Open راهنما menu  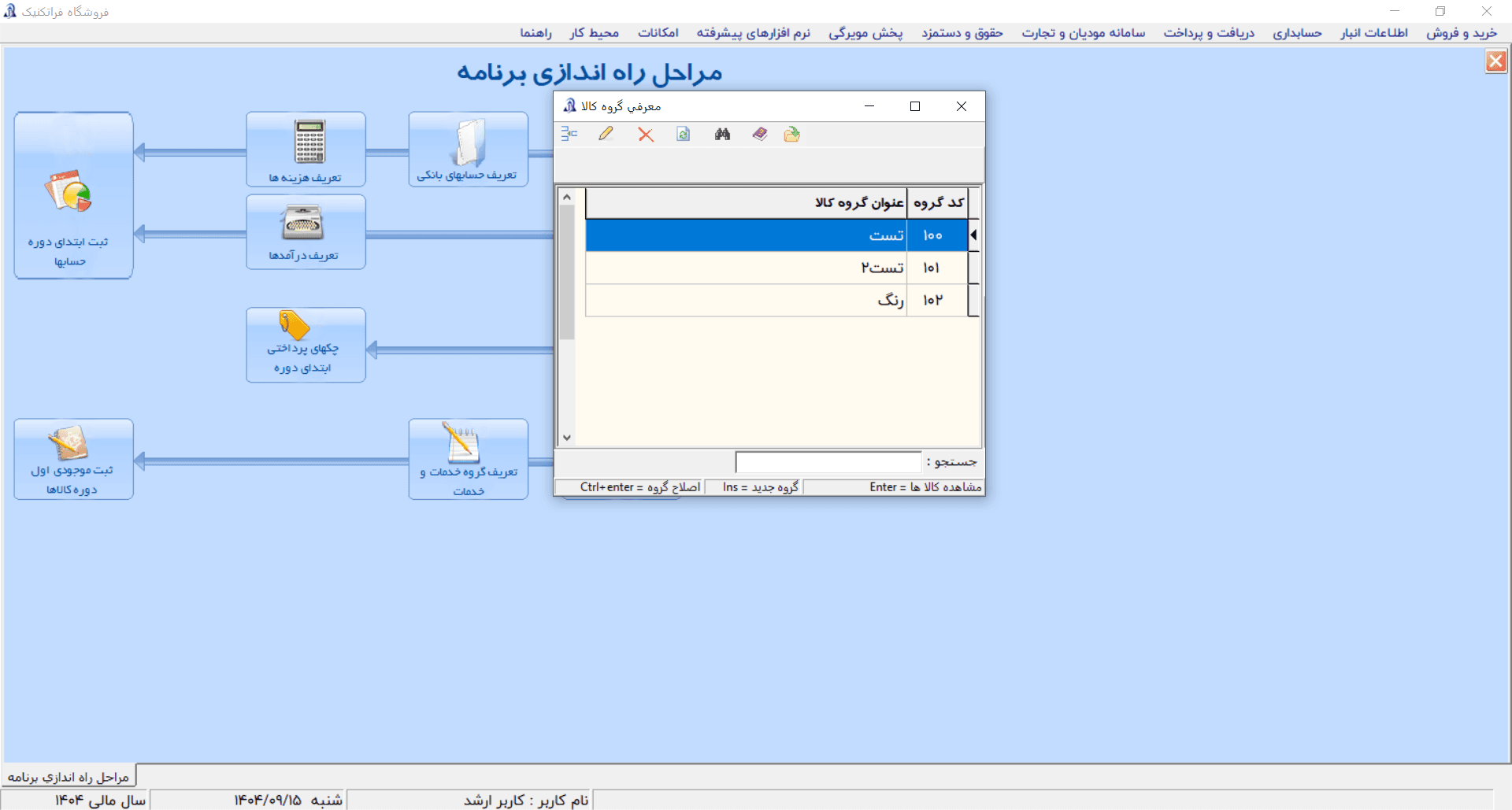[535, 33]
